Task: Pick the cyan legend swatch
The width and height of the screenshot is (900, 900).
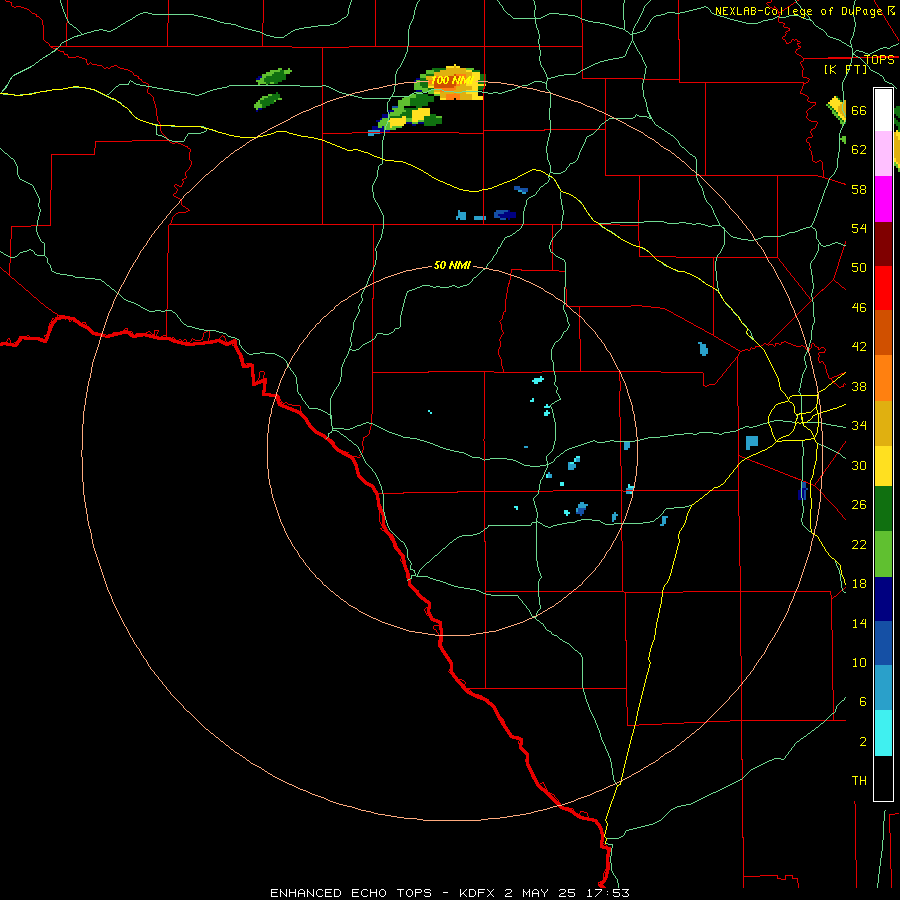Action: [883, 733]
